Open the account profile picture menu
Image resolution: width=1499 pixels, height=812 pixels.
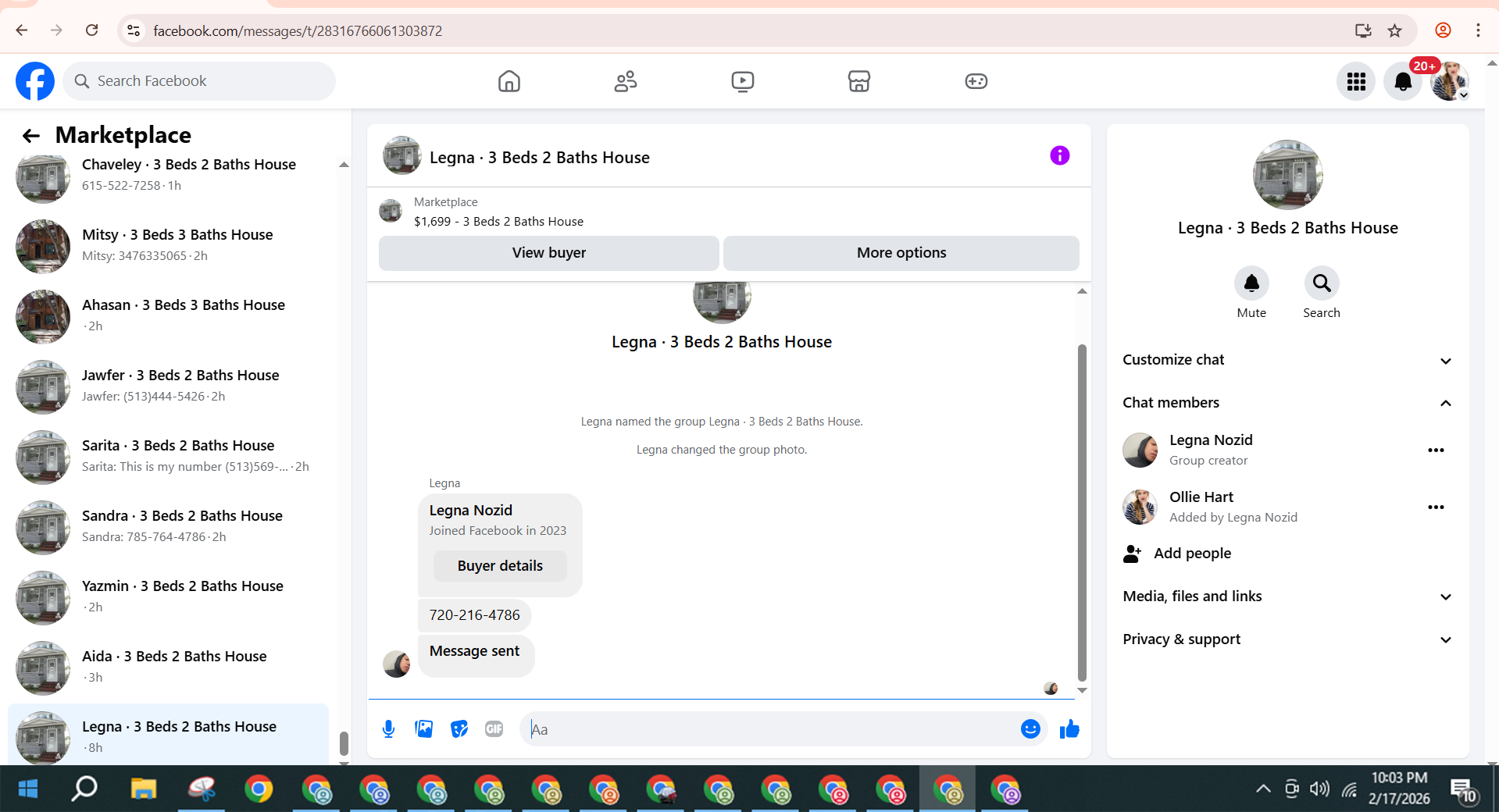pyautogui.click(x=1450, y=81)
